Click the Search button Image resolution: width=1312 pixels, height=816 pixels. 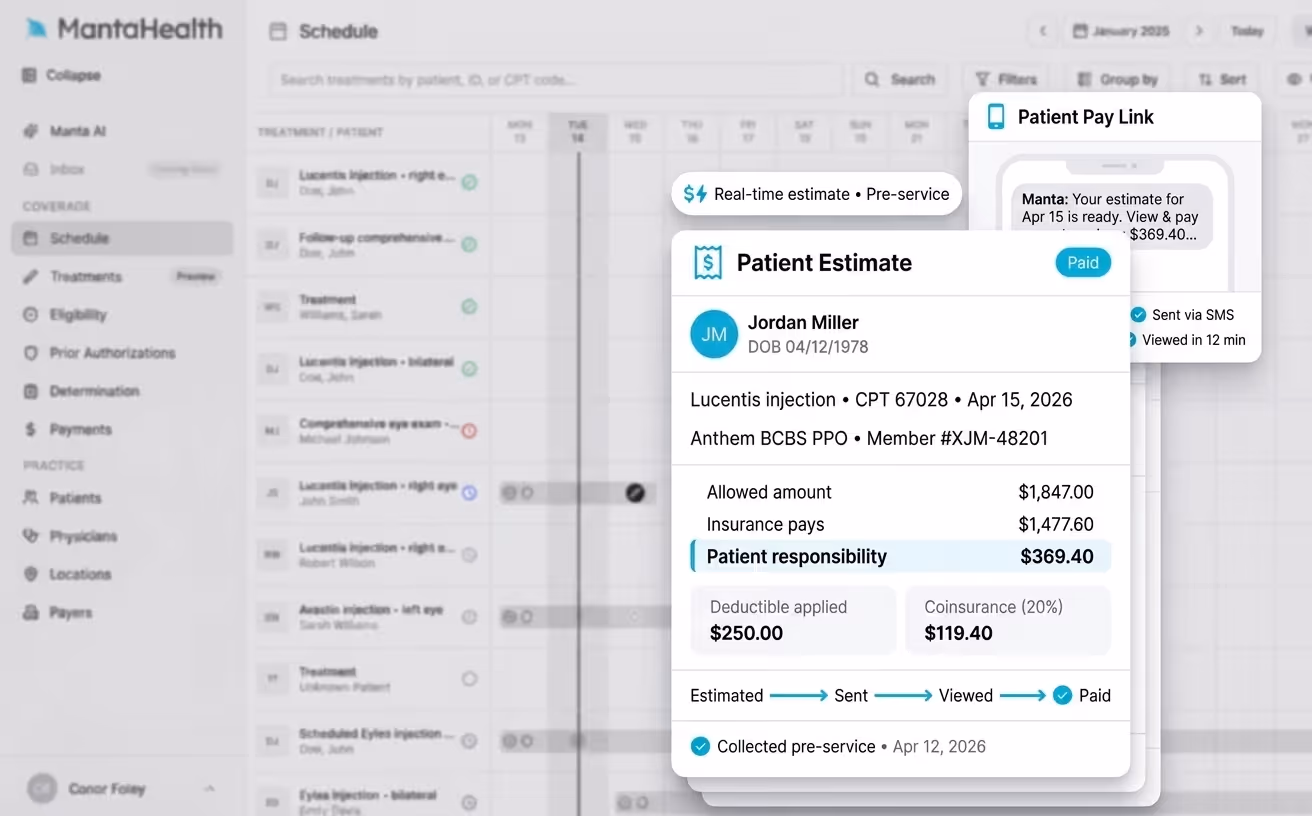900,79
